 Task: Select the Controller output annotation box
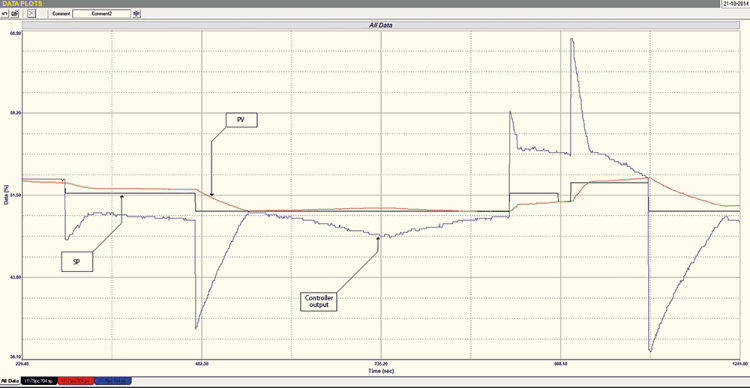(x=319, y=301)
